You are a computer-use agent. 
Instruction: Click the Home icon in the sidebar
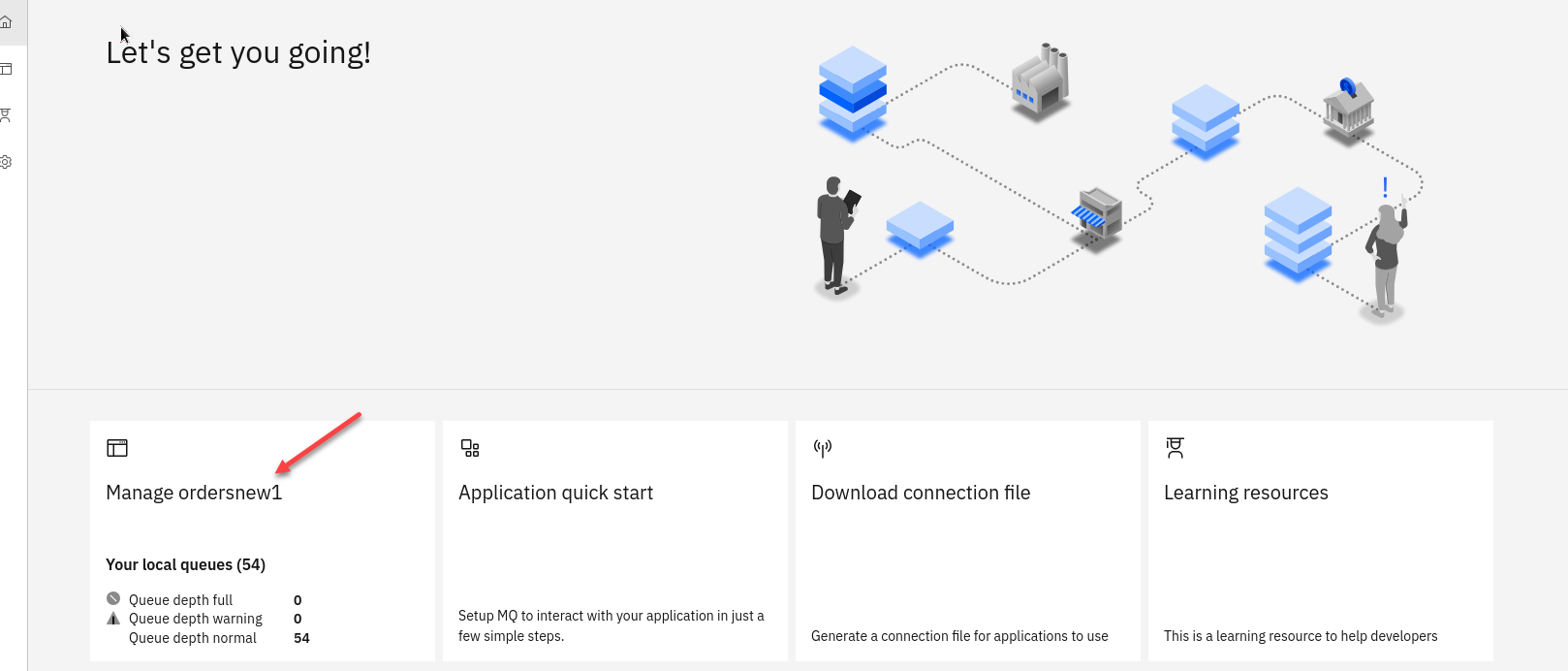[6, 21]
